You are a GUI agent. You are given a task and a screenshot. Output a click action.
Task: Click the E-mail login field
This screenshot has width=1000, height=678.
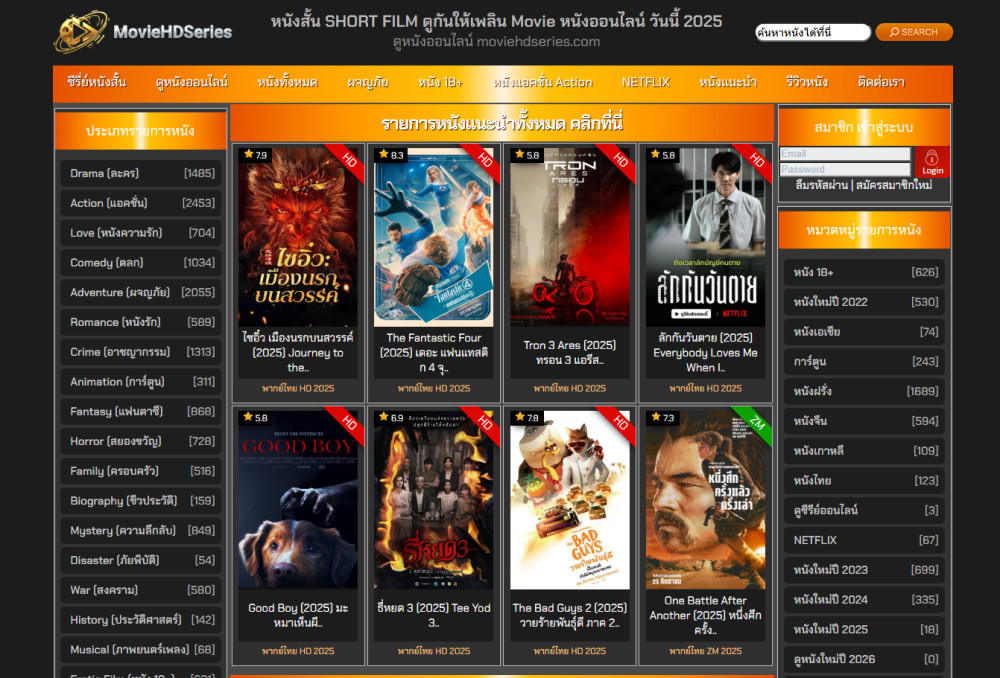845,154
